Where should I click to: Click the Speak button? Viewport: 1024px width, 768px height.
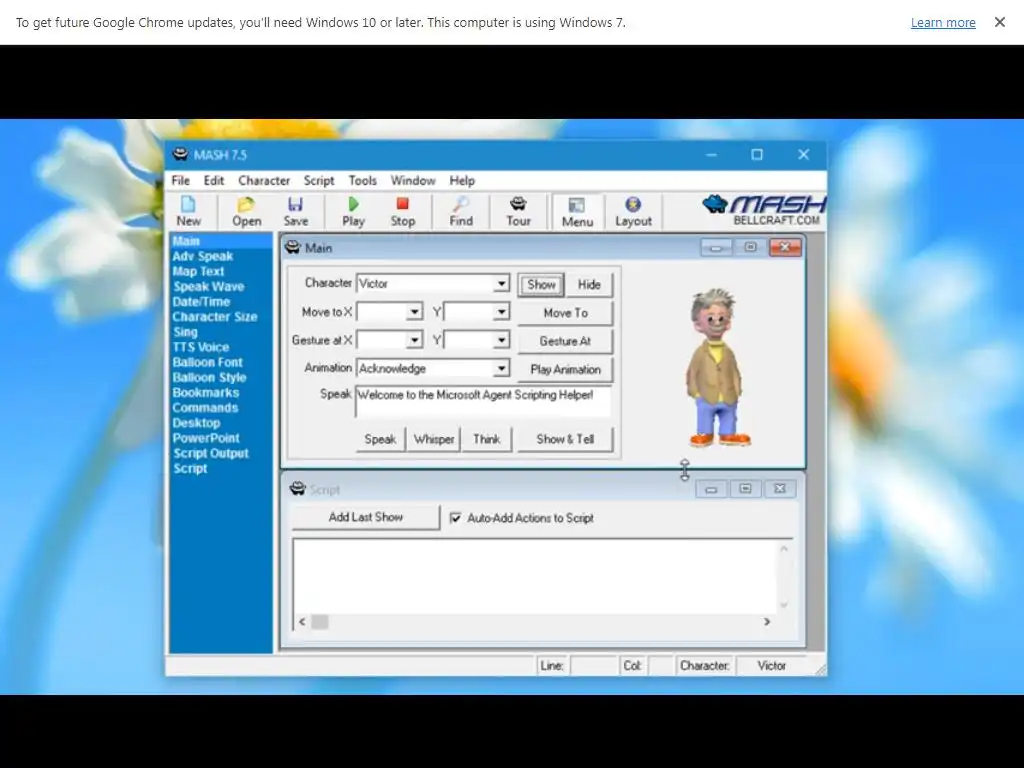coord(380,440)
